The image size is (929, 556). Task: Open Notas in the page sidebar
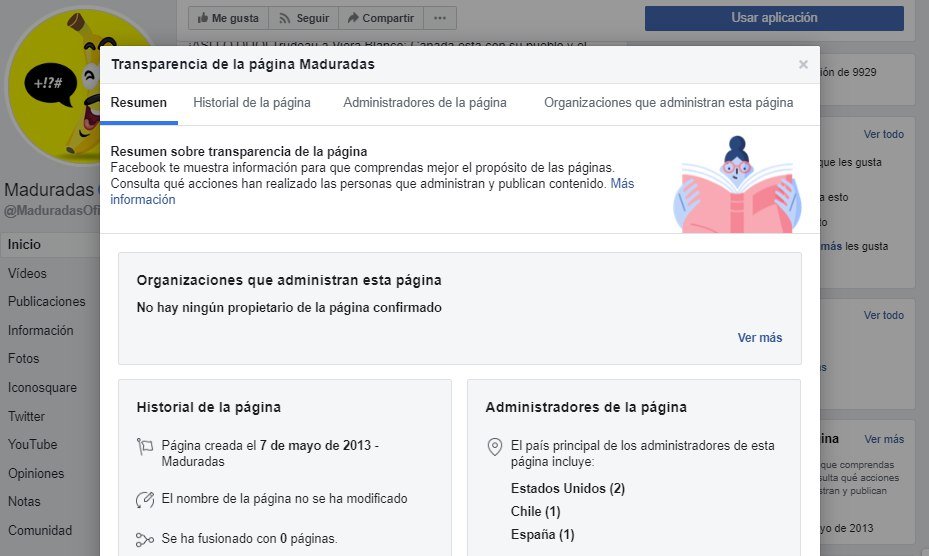pyautogui.click(x=24, y=501)
